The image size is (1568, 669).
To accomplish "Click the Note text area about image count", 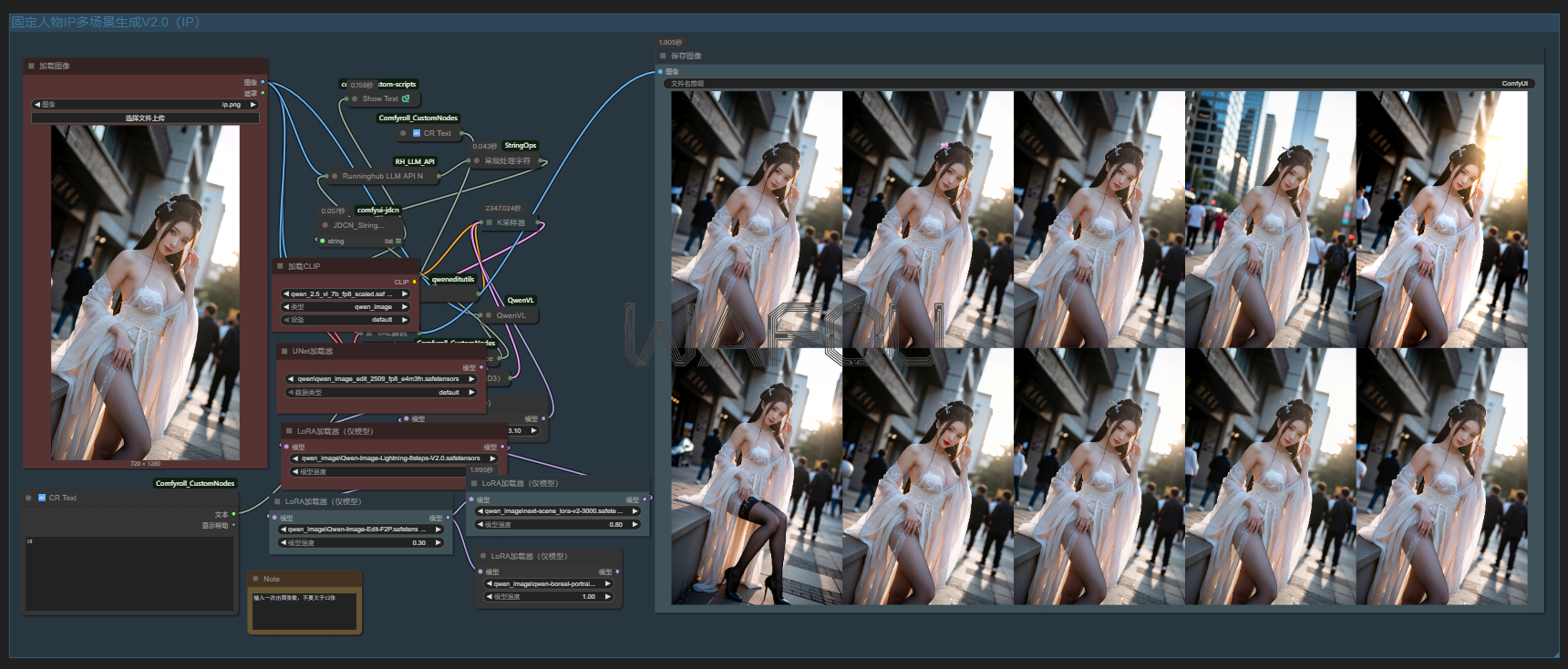I will [304, 611].
